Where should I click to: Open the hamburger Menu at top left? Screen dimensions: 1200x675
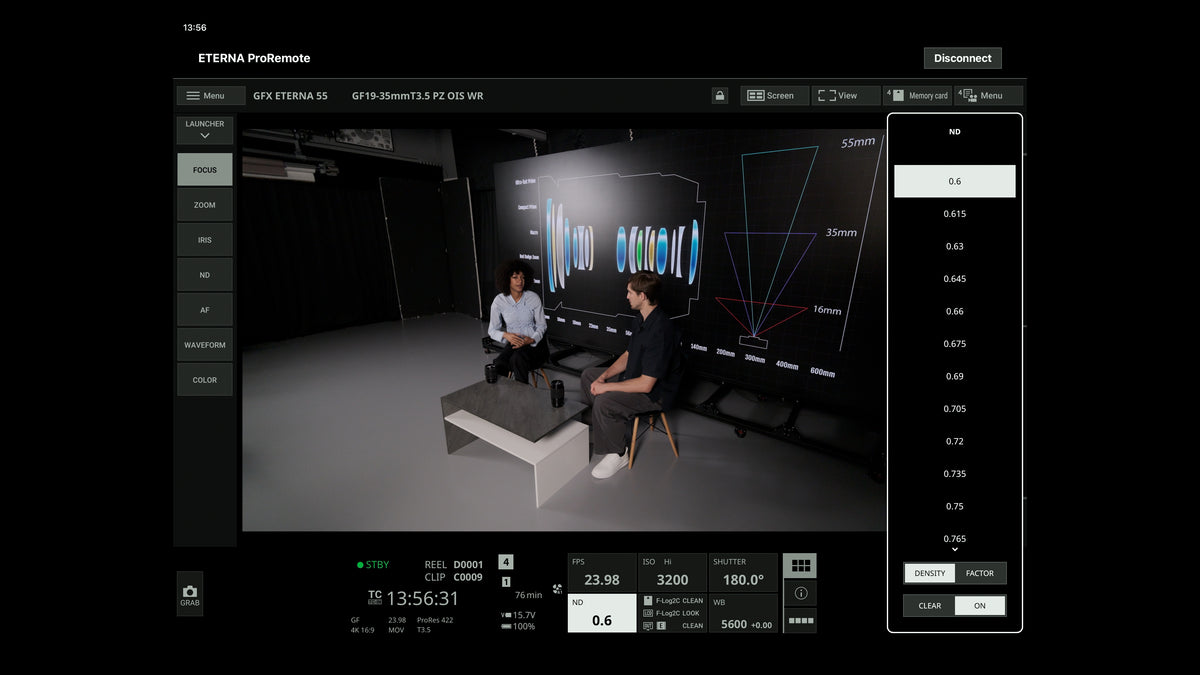[211, 96]
